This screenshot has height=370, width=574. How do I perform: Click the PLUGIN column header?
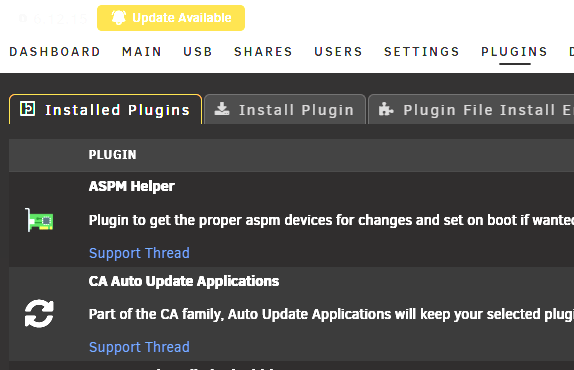pyautogui.click(x=112, y=155)
